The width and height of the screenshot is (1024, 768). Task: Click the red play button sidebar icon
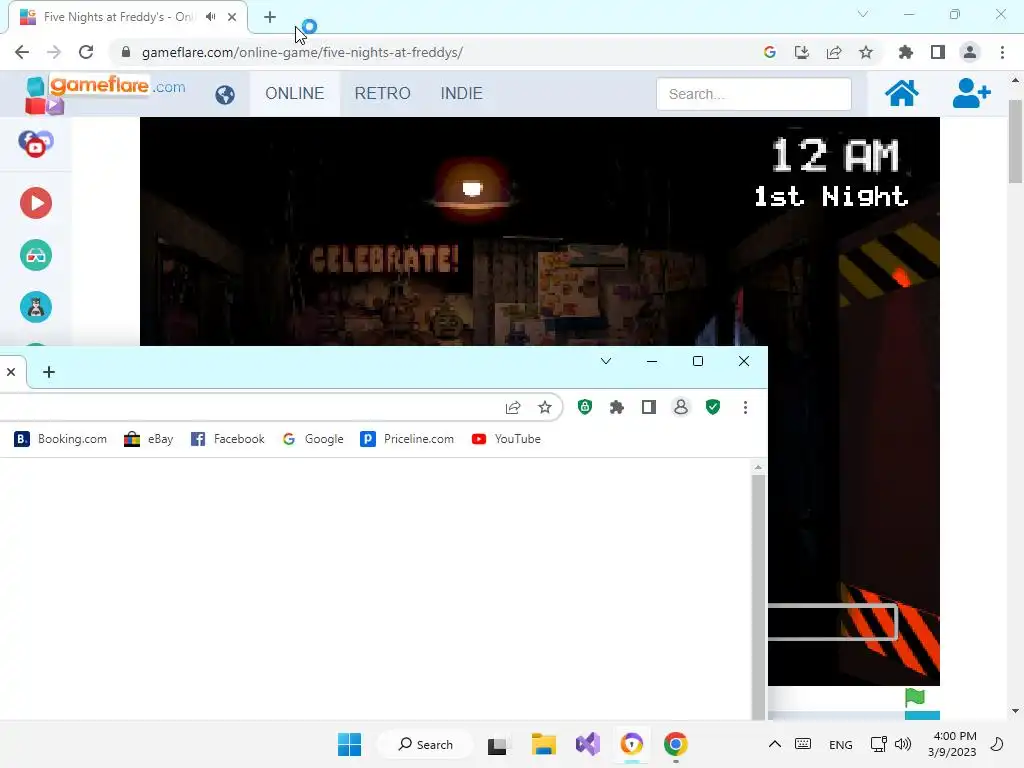(x=36, y=203)
